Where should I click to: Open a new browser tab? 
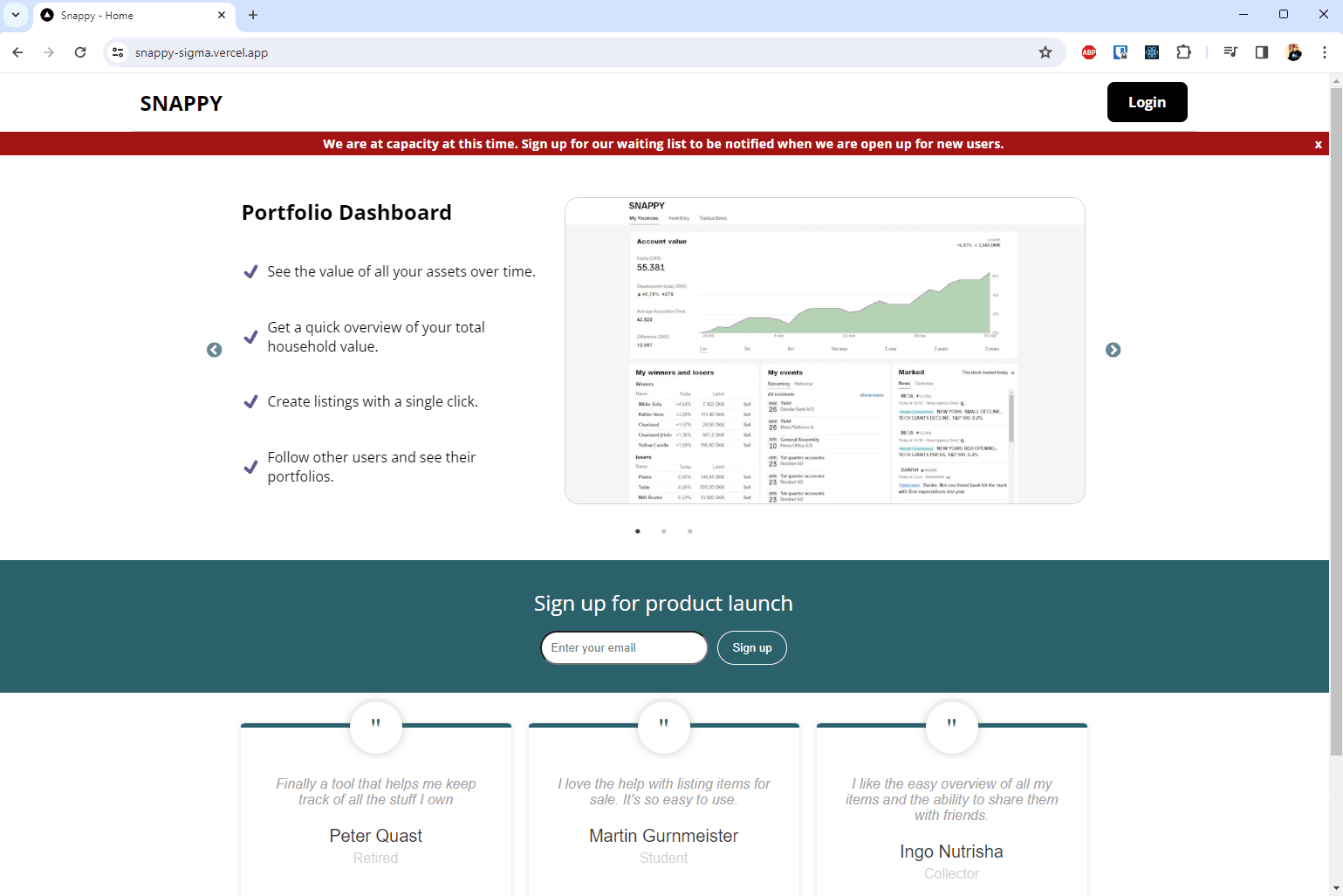coord(253,15)
